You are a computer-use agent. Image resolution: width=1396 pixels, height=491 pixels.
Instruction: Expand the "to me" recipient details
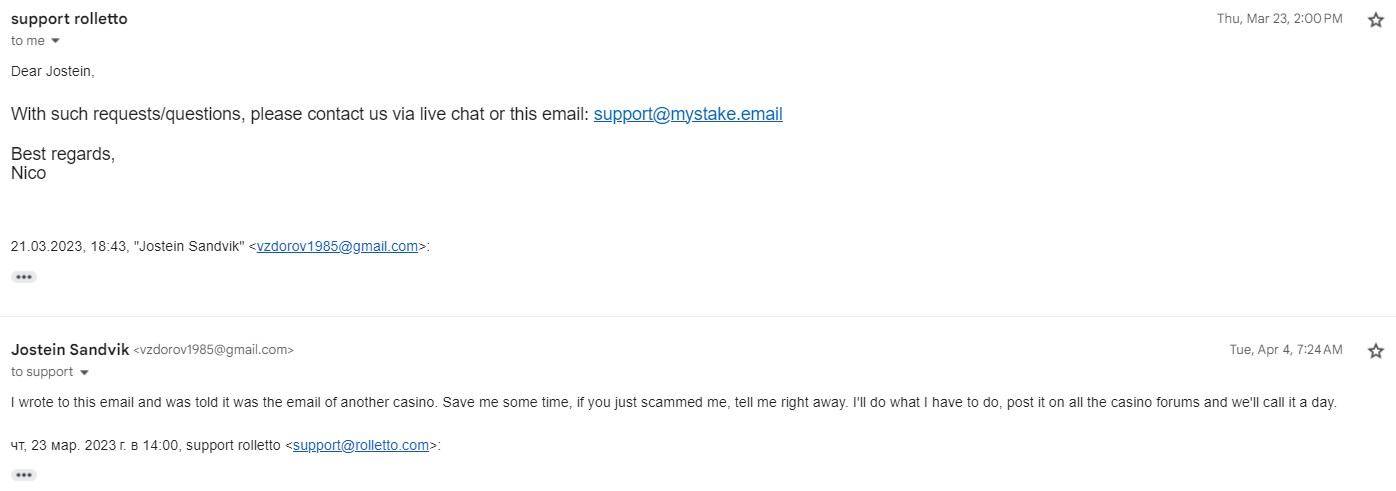[55, 41]
